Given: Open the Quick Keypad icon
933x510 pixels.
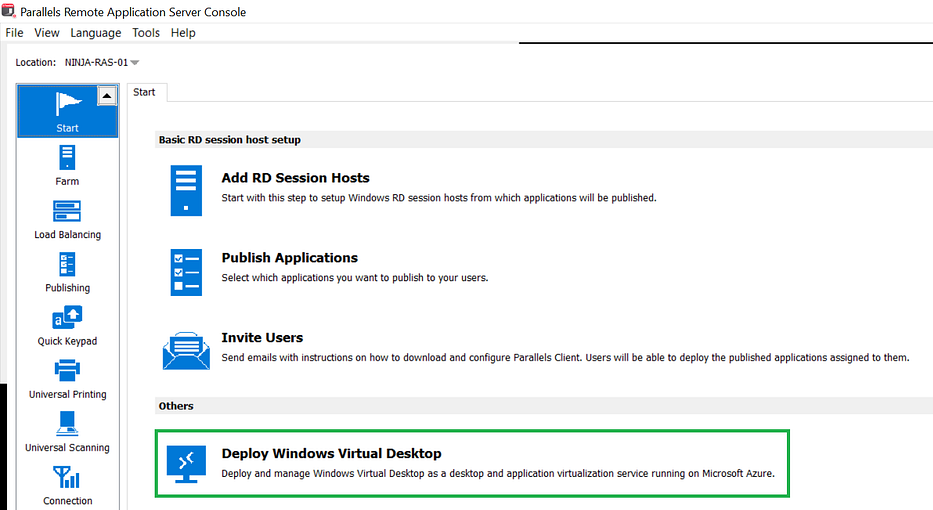Looking at the screenshot, I should [67, 318].
